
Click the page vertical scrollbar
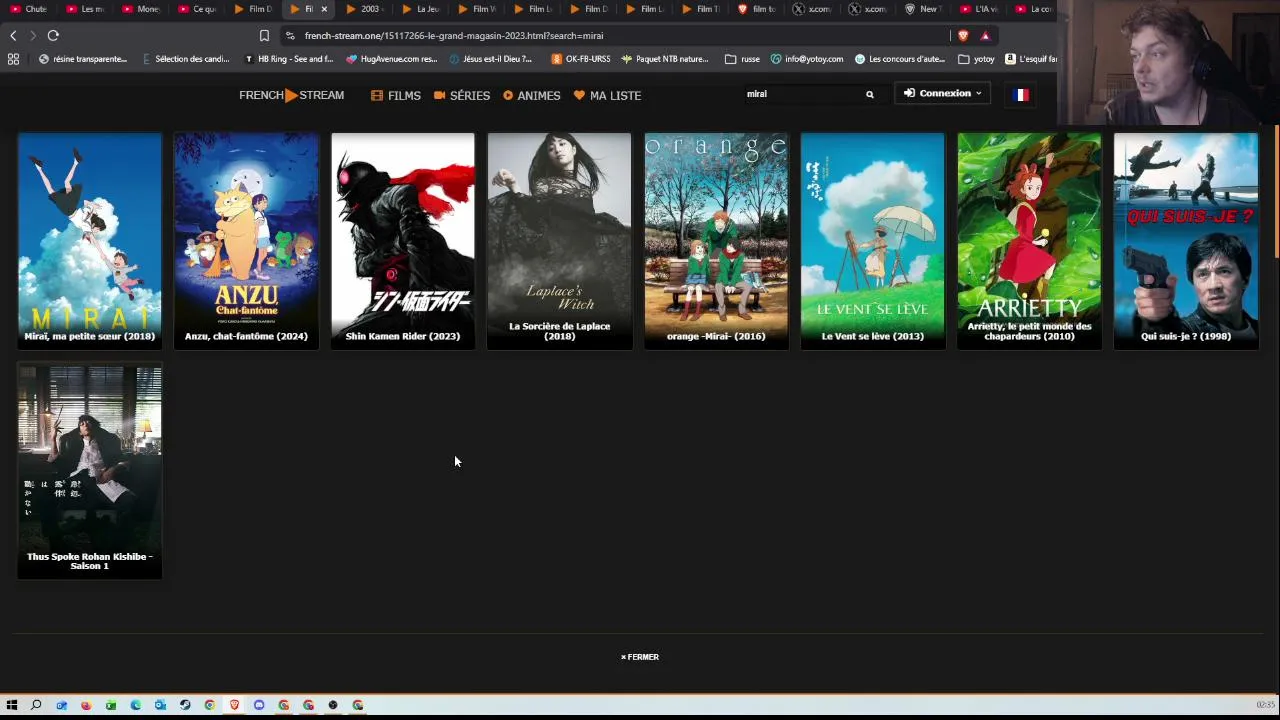pos(1276,190)
